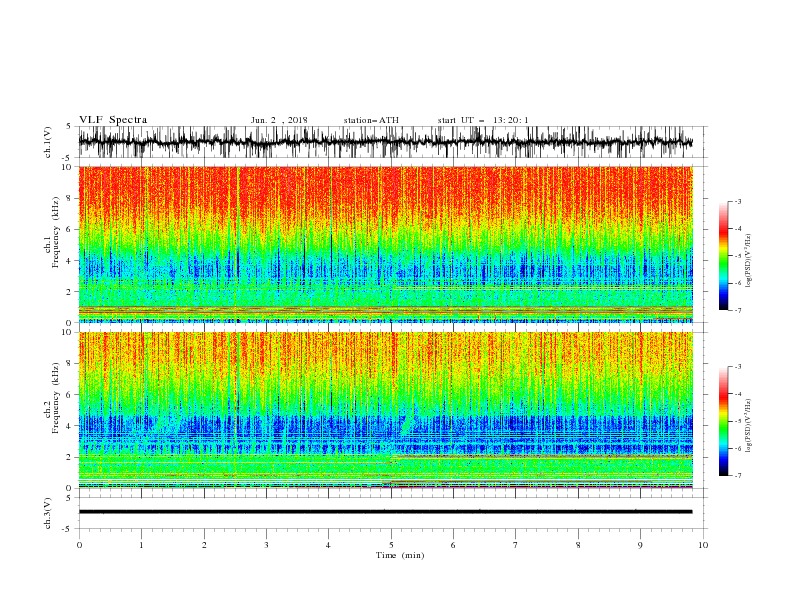Viewport: 792px width, 612px height.
Task: Select the "start UT = 13:20:1" text
Action: pos(483,120)
